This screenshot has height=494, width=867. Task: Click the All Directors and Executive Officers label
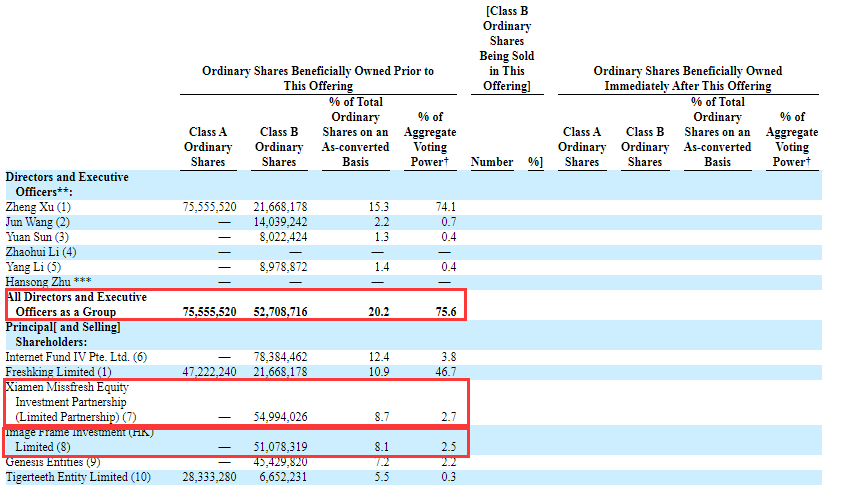(76, 305)
